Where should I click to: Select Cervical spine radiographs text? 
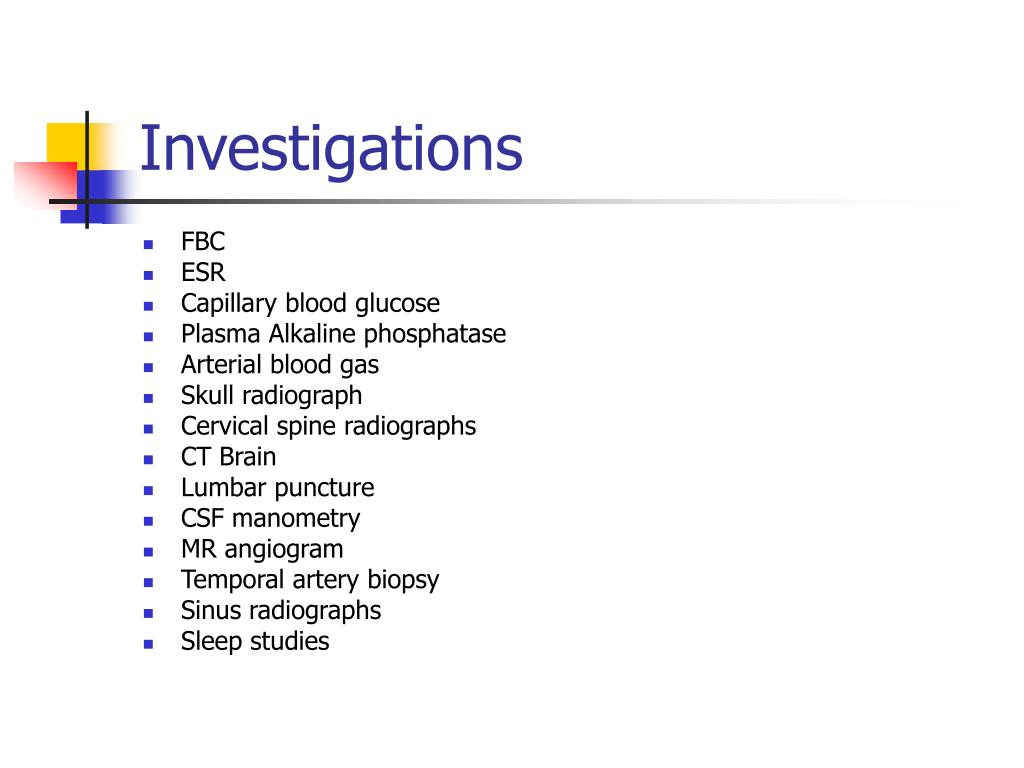tap(328, 426)
